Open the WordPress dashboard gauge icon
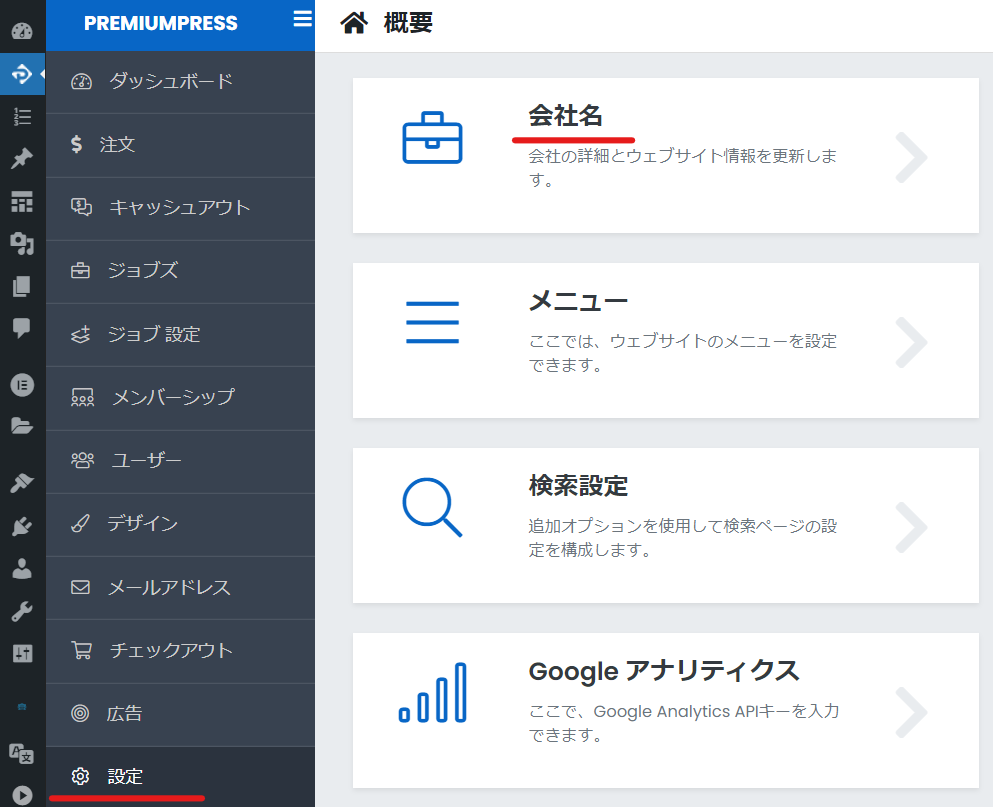The image size is (993, 807). (x=22, y=31)
